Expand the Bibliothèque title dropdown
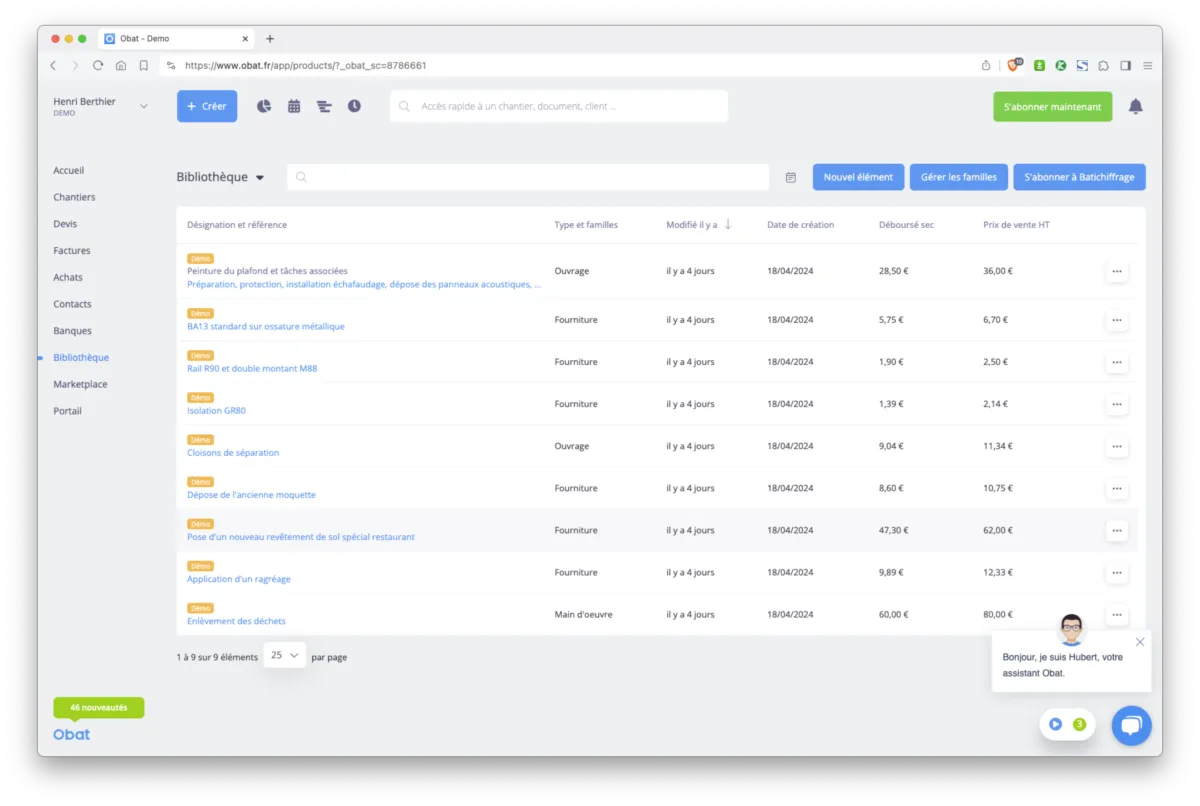Viewport: 1200px width, 806px height. tap(260, 178)
